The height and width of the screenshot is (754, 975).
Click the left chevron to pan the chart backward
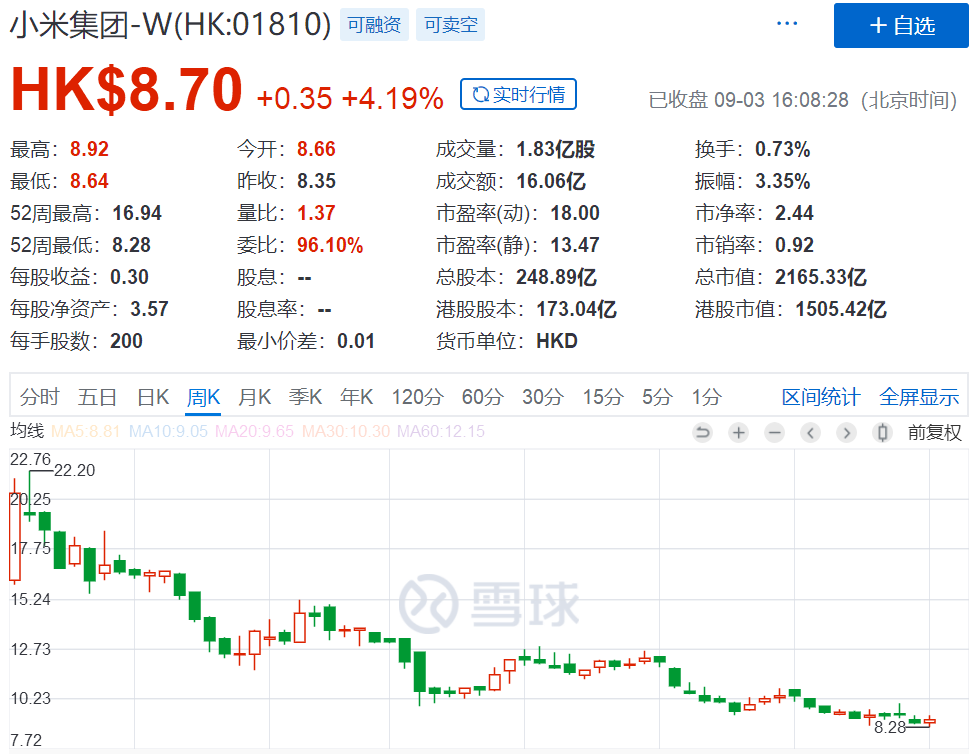click(x=810, y=434)
